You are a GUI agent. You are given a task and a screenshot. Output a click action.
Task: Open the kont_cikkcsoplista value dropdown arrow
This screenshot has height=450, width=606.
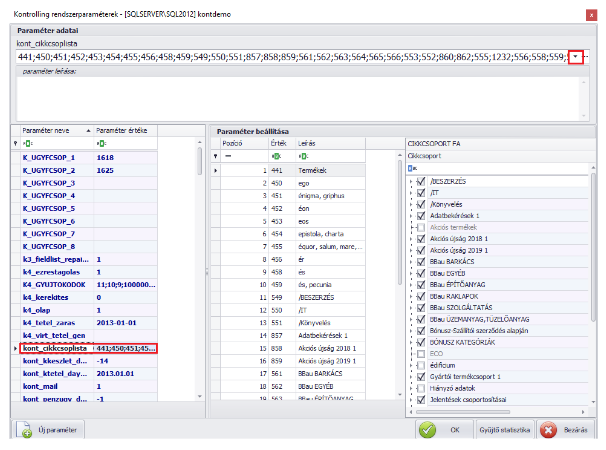coord(576,58)
